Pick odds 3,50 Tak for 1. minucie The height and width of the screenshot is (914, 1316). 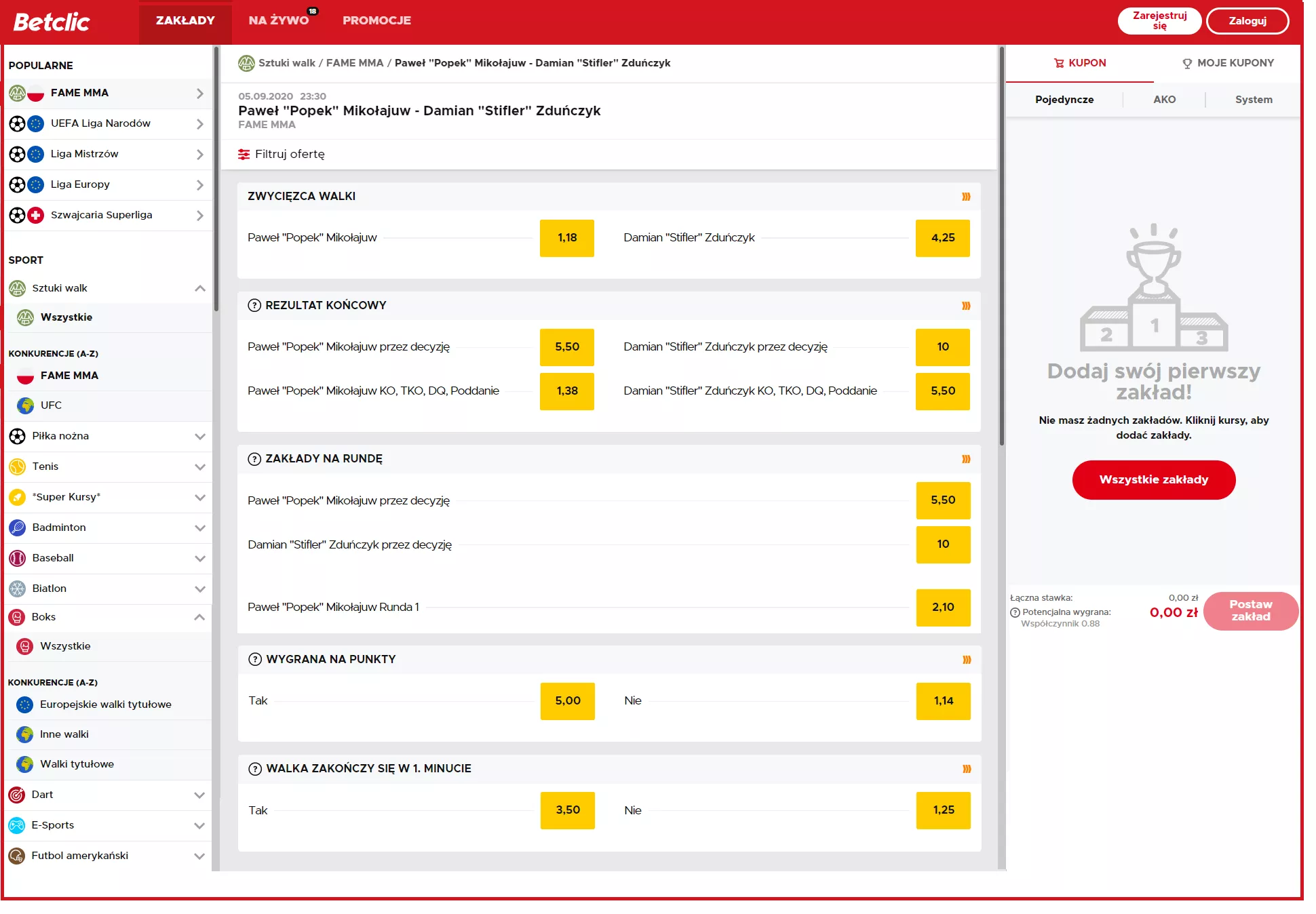coord(568,810)
